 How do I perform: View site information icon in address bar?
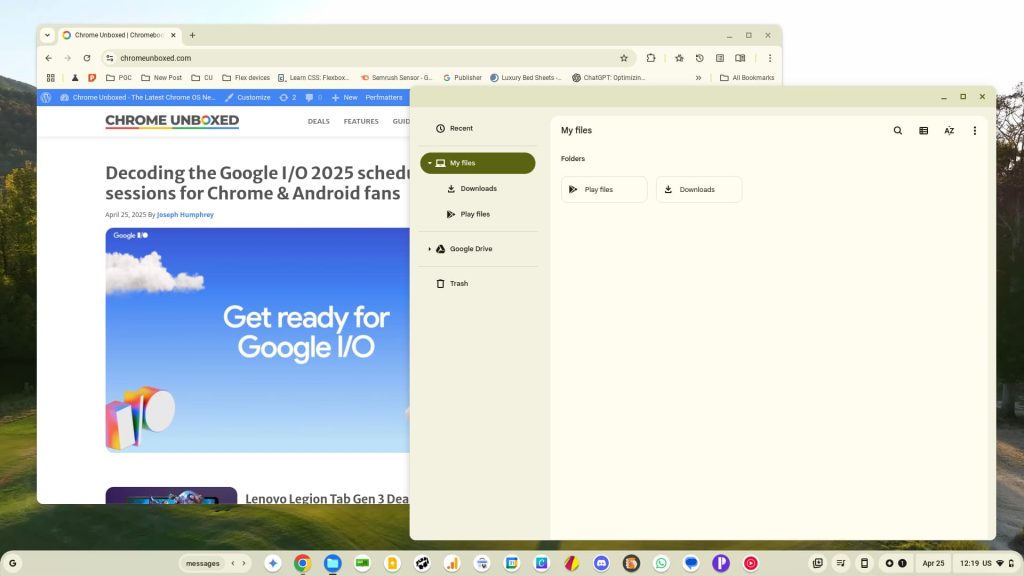[110, 58]
